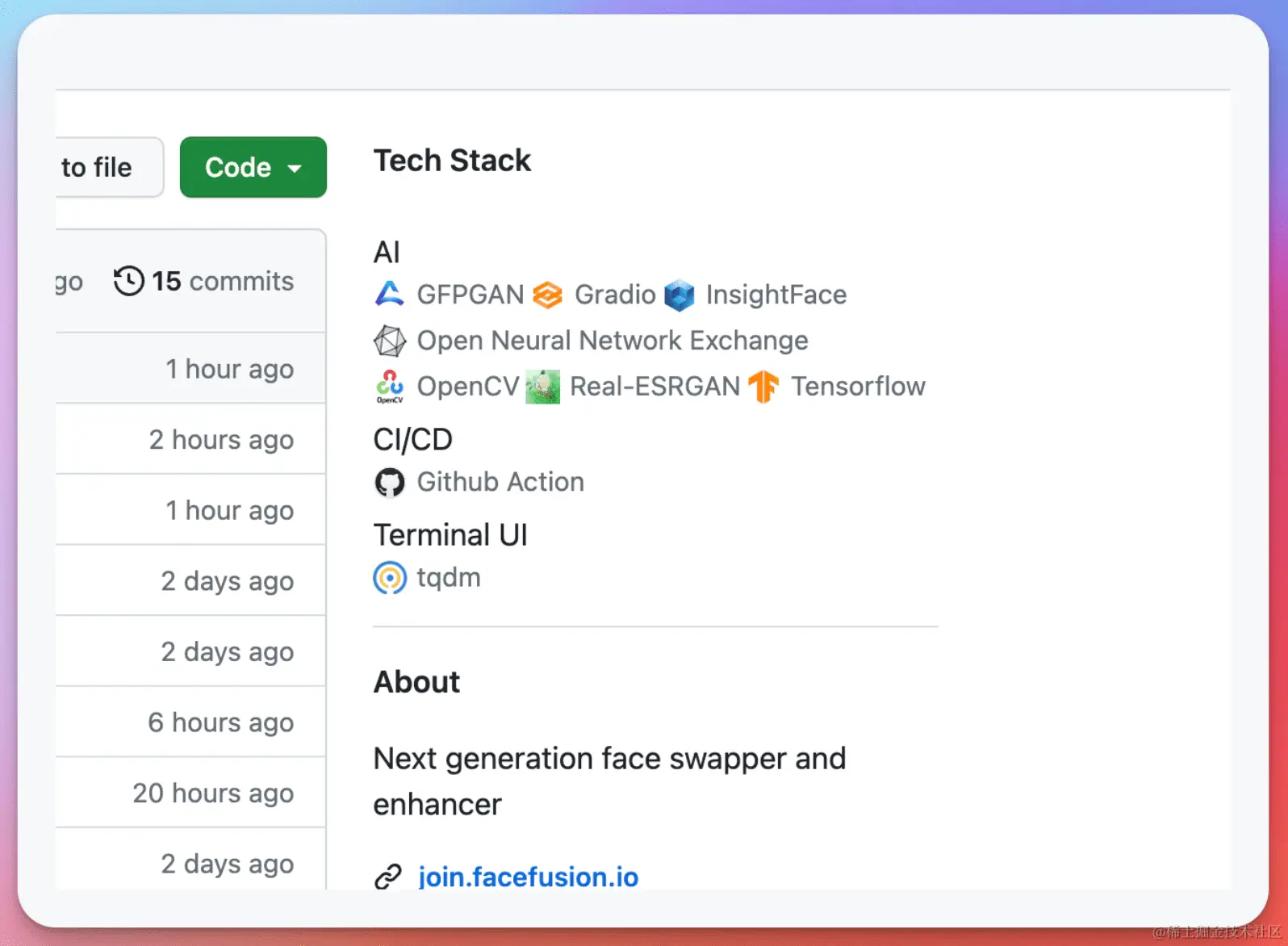The width and height of the screenshot is (1288, 946).
Task: Click the commits history clock icon
Action: point(129,281)
